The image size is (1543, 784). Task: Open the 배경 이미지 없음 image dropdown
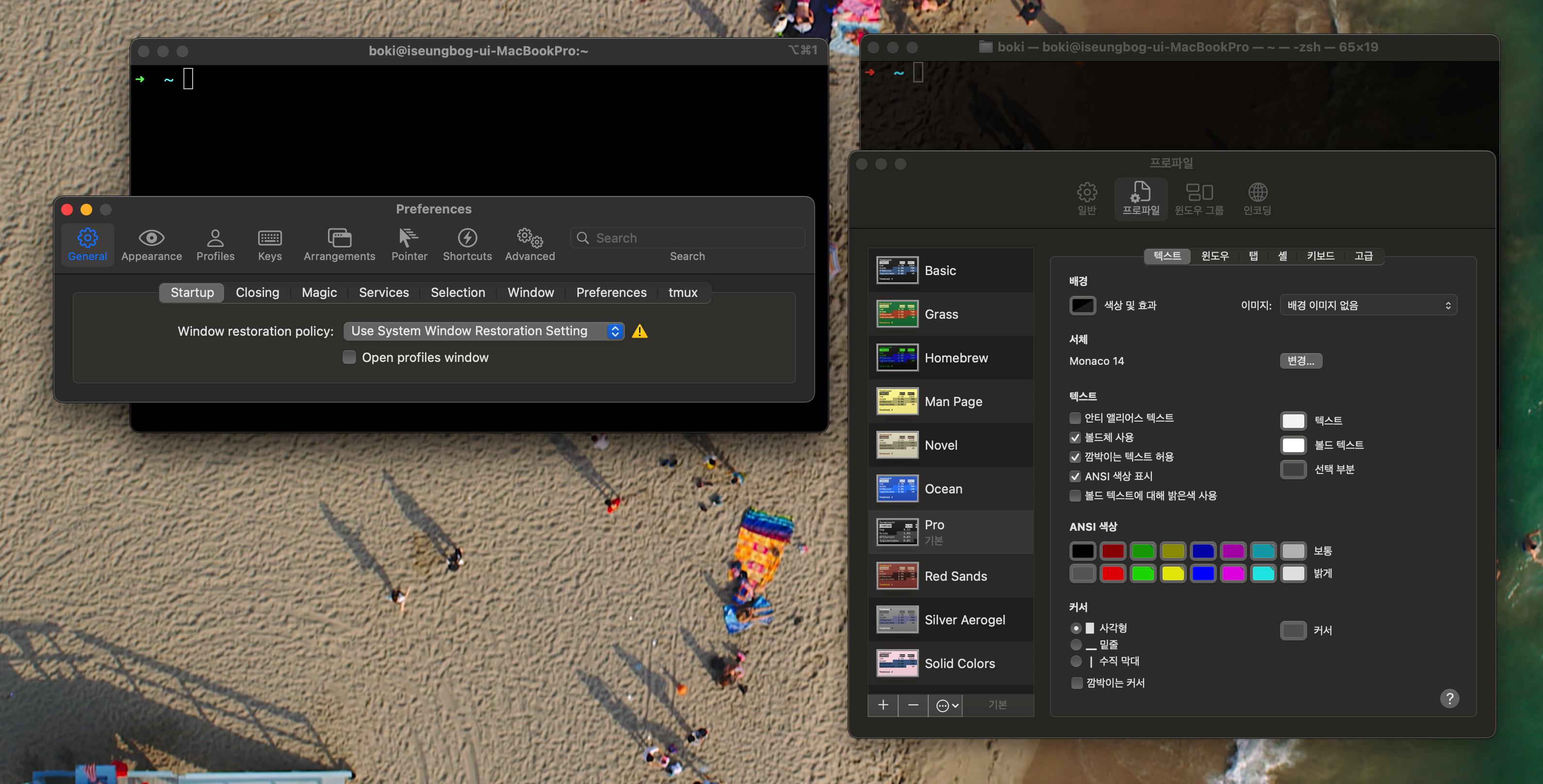click(1367, 306)
